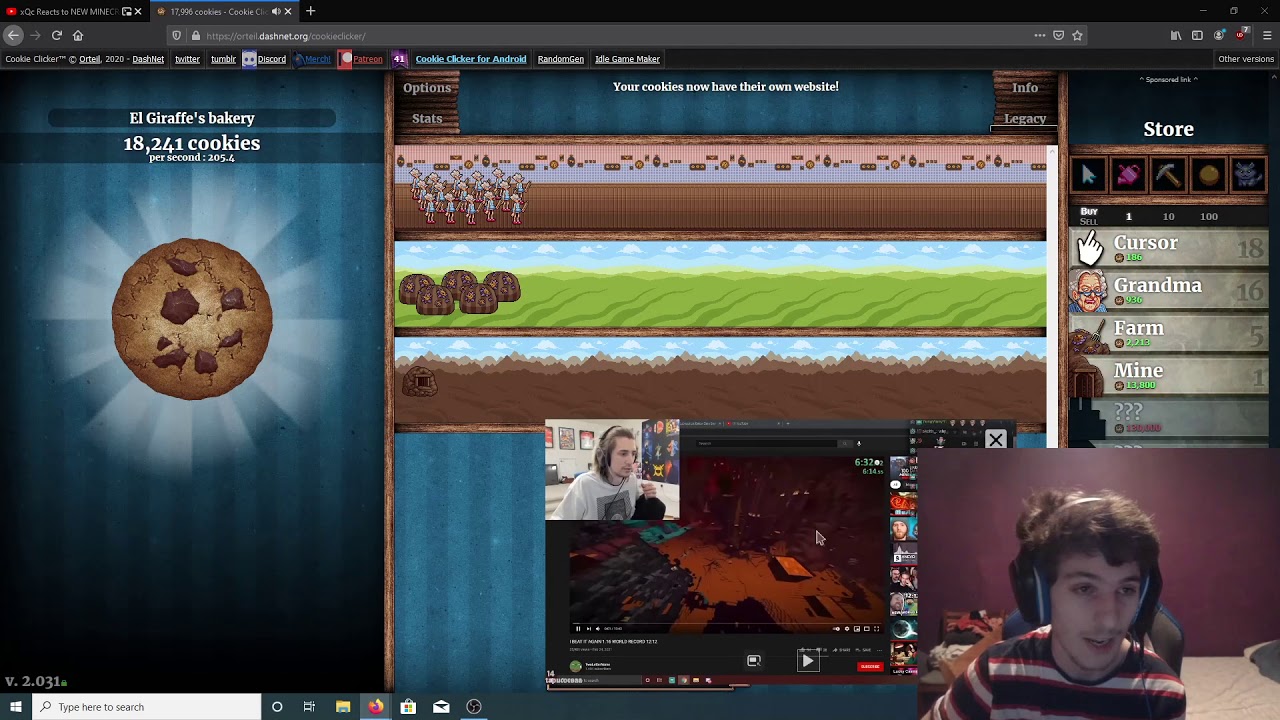The image size is (1280, 720).
Task: Open the Legacy menu
Action: point(1025,119)
